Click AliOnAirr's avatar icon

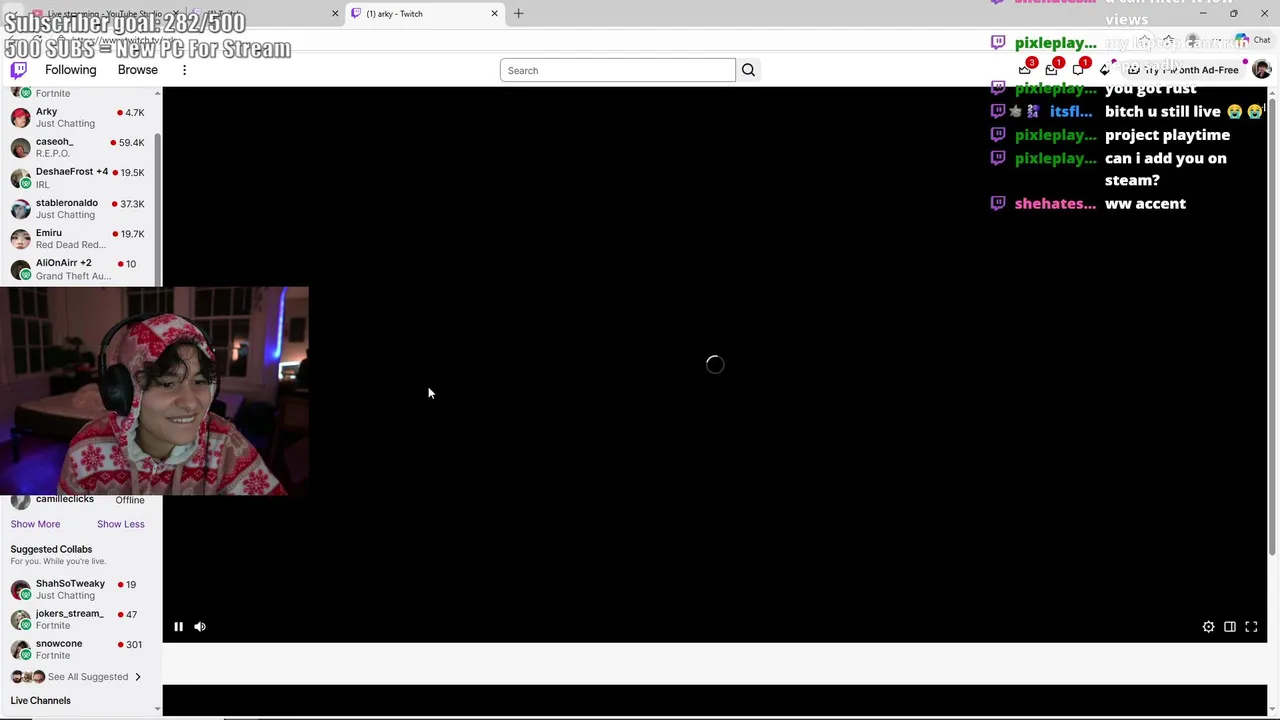coord(20,269)
